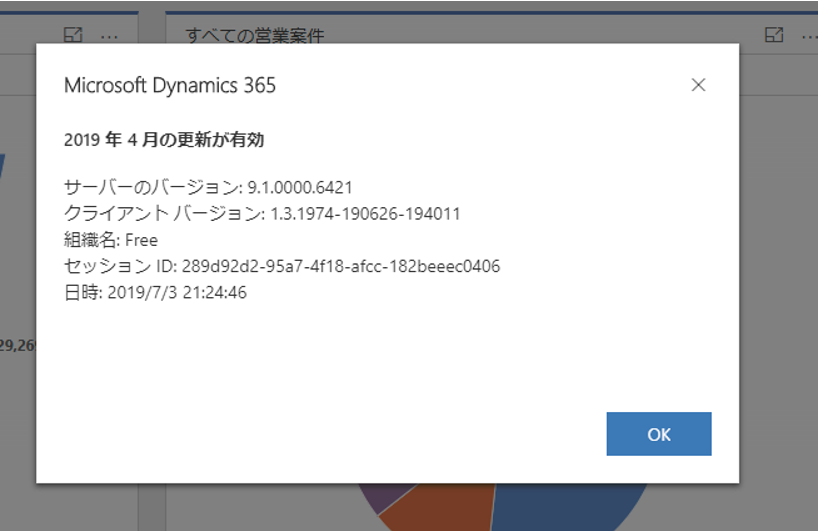
Task: Click the 日時 2019/7/3 21:24:46 line
Action: pyautogui.click(x=155, y=292)
